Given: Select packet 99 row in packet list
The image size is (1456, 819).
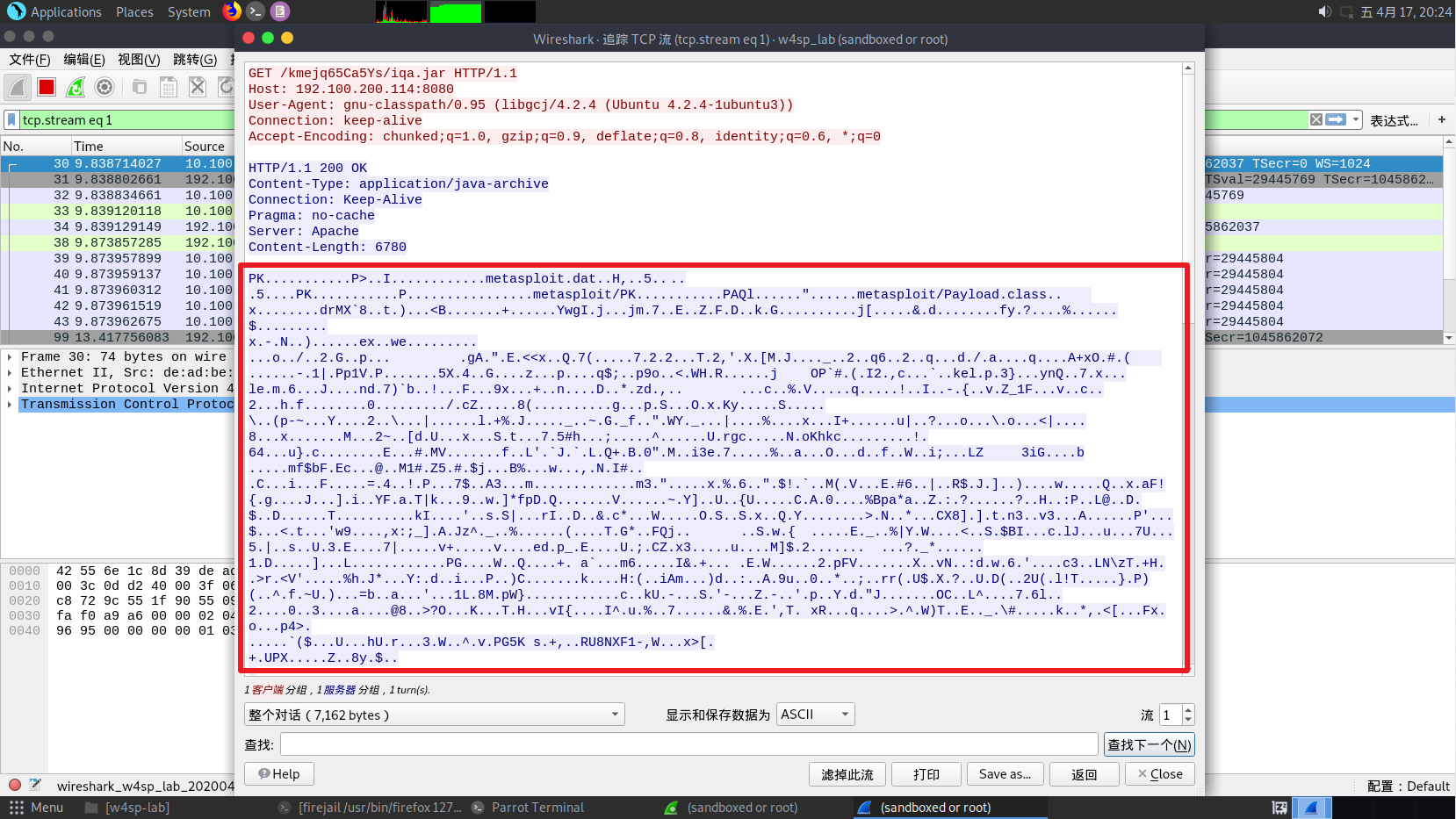Looking at the screenshot, I should pyautogui.click(x=118, y=337).
